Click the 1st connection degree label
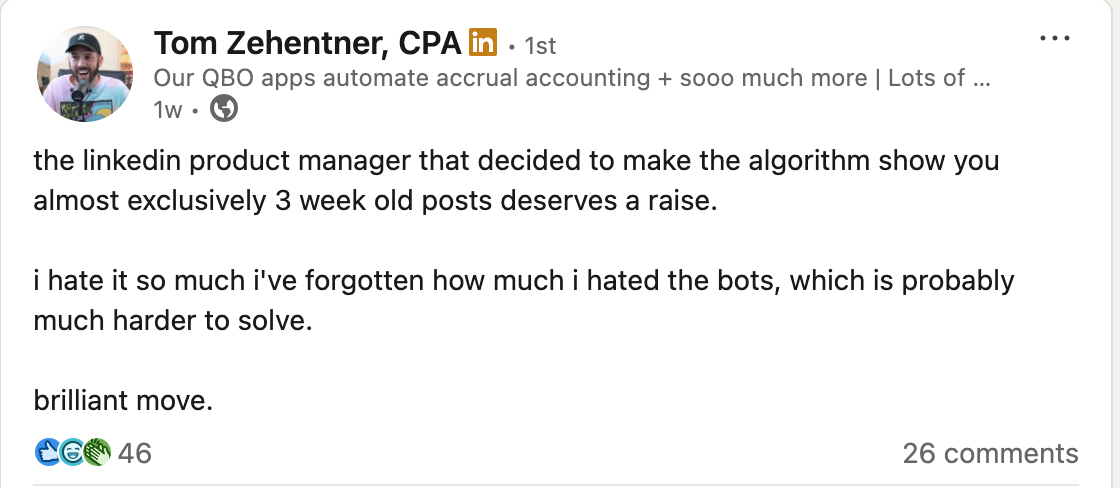Screen dimensions: 1120x488 (x=540, y=45)
